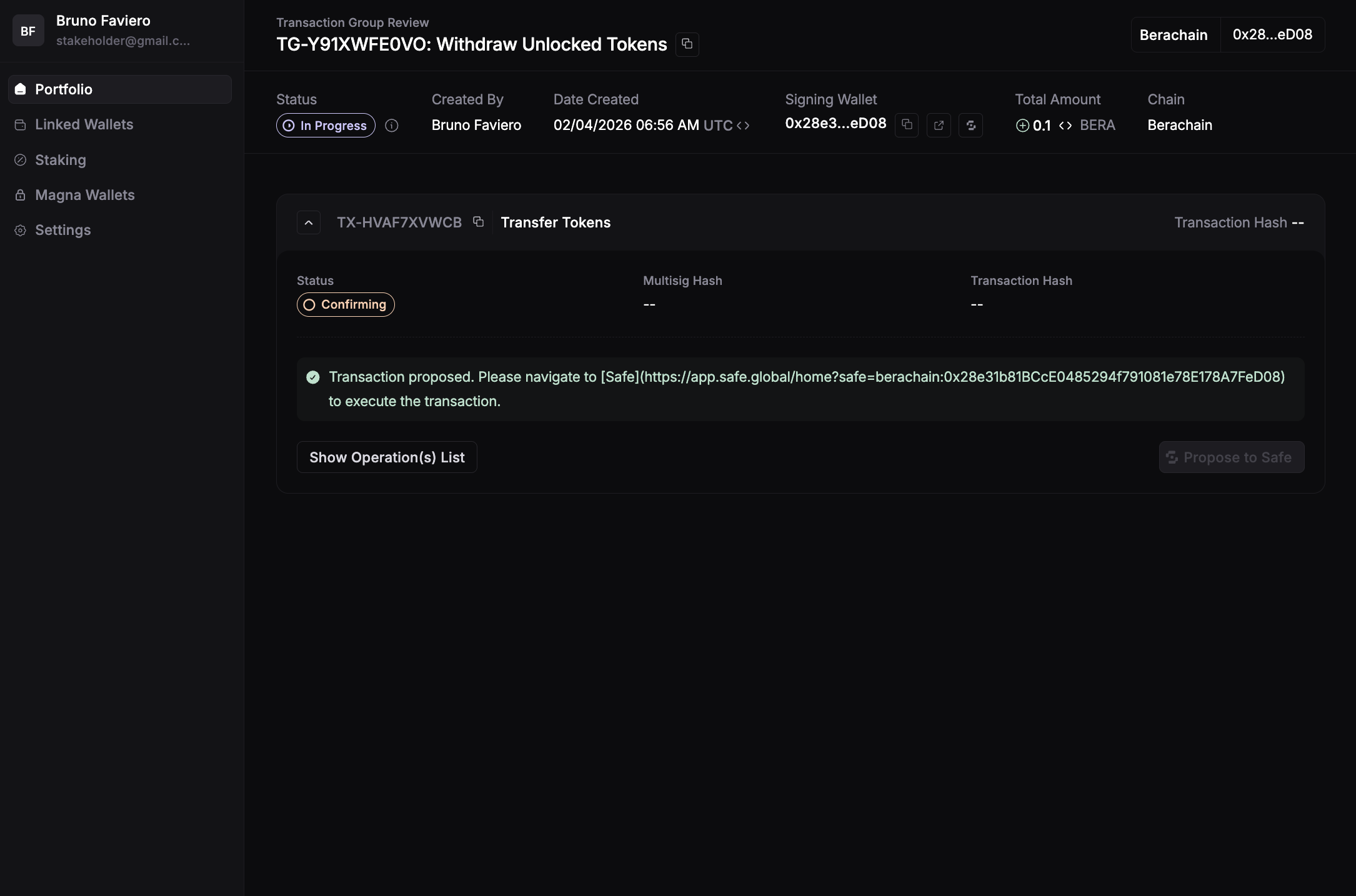Click the info icon next to In Progress
This screenshot has width=1356, height=896.
point(392,126)
